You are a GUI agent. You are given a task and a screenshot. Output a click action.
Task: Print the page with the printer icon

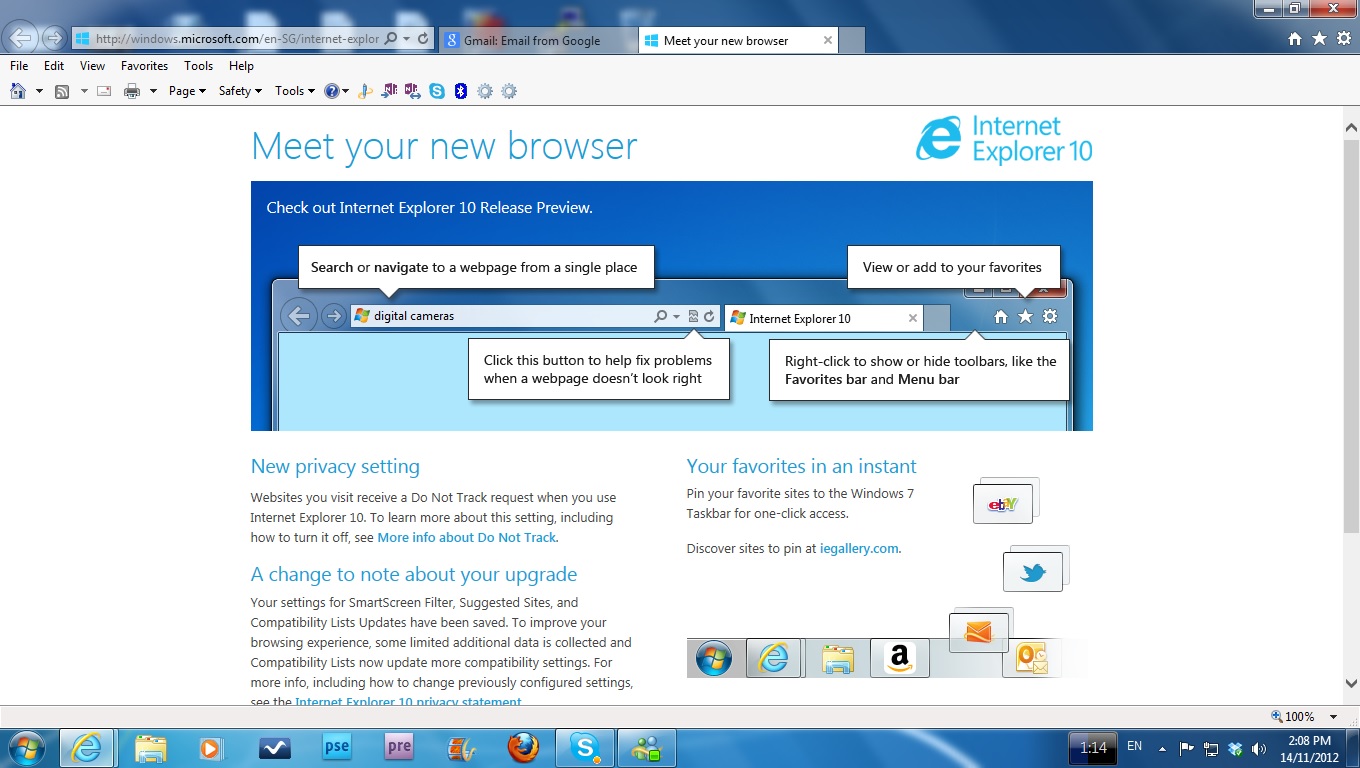[x=132, y=91]
